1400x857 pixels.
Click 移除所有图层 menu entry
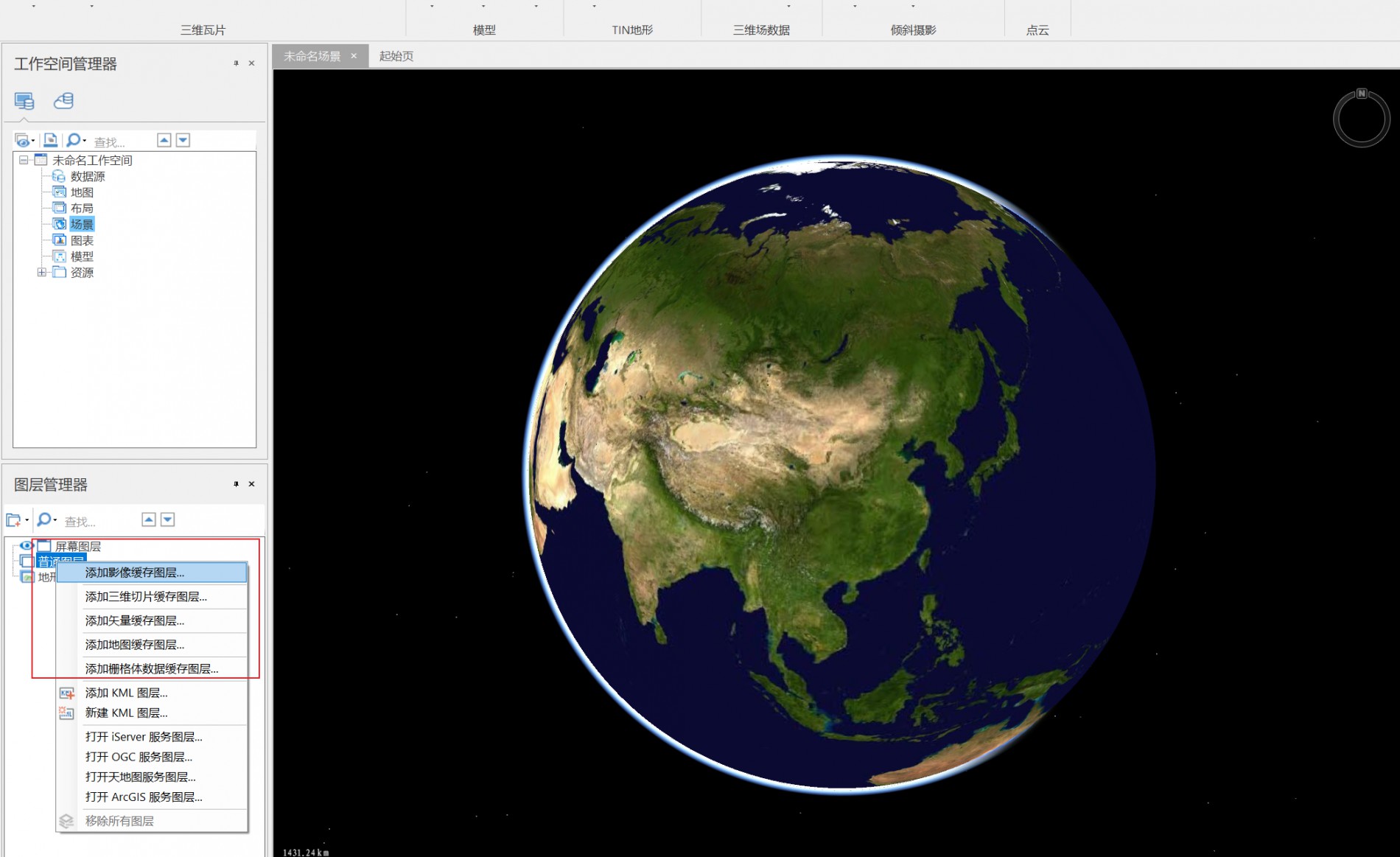(x=152, y=821)
